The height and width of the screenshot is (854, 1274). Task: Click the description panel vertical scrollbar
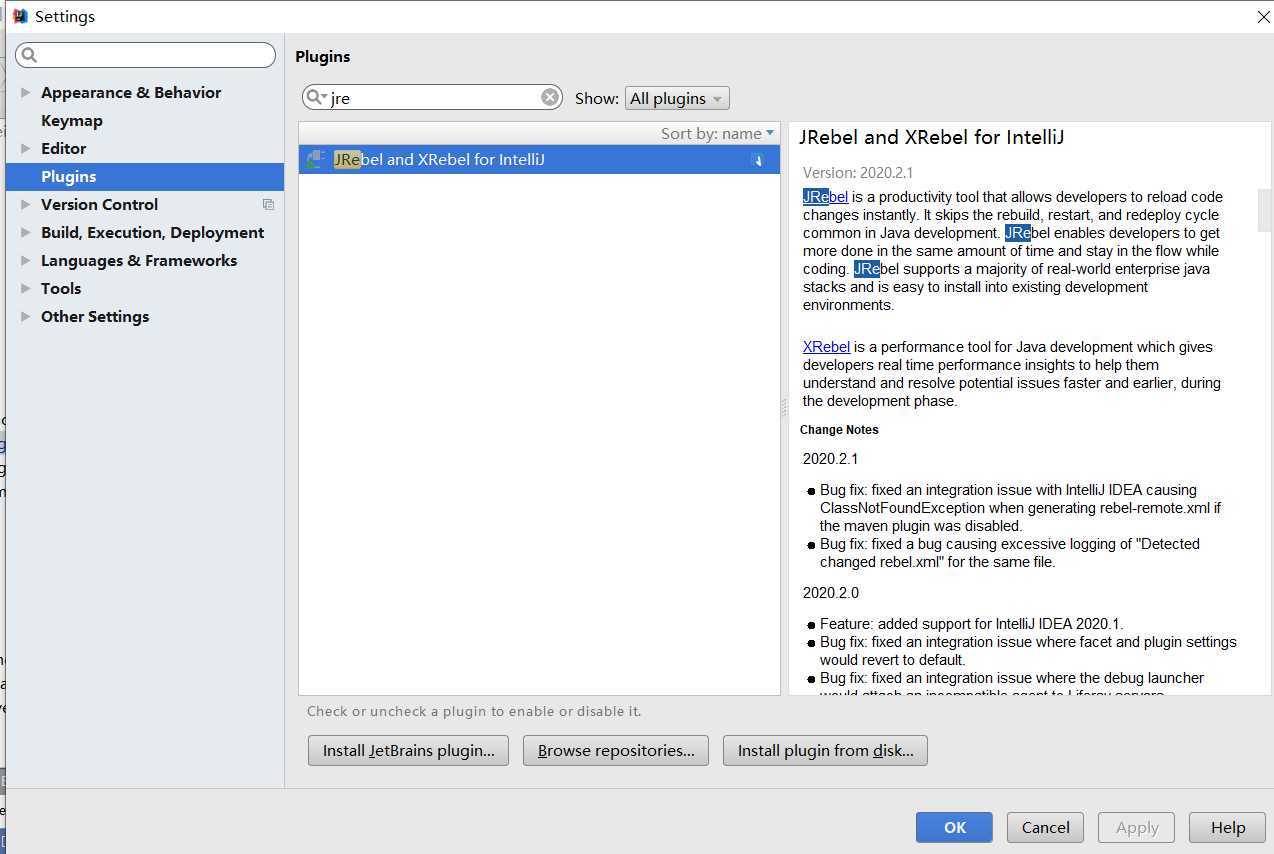[x=1264, y=209]
